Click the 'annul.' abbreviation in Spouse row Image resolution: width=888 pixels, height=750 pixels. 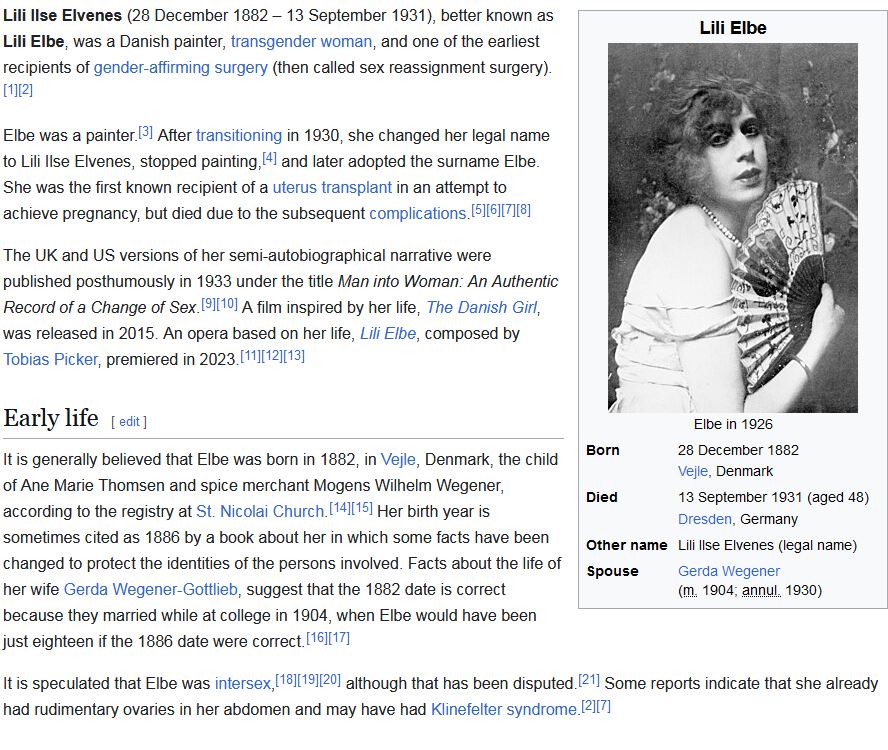761,590
